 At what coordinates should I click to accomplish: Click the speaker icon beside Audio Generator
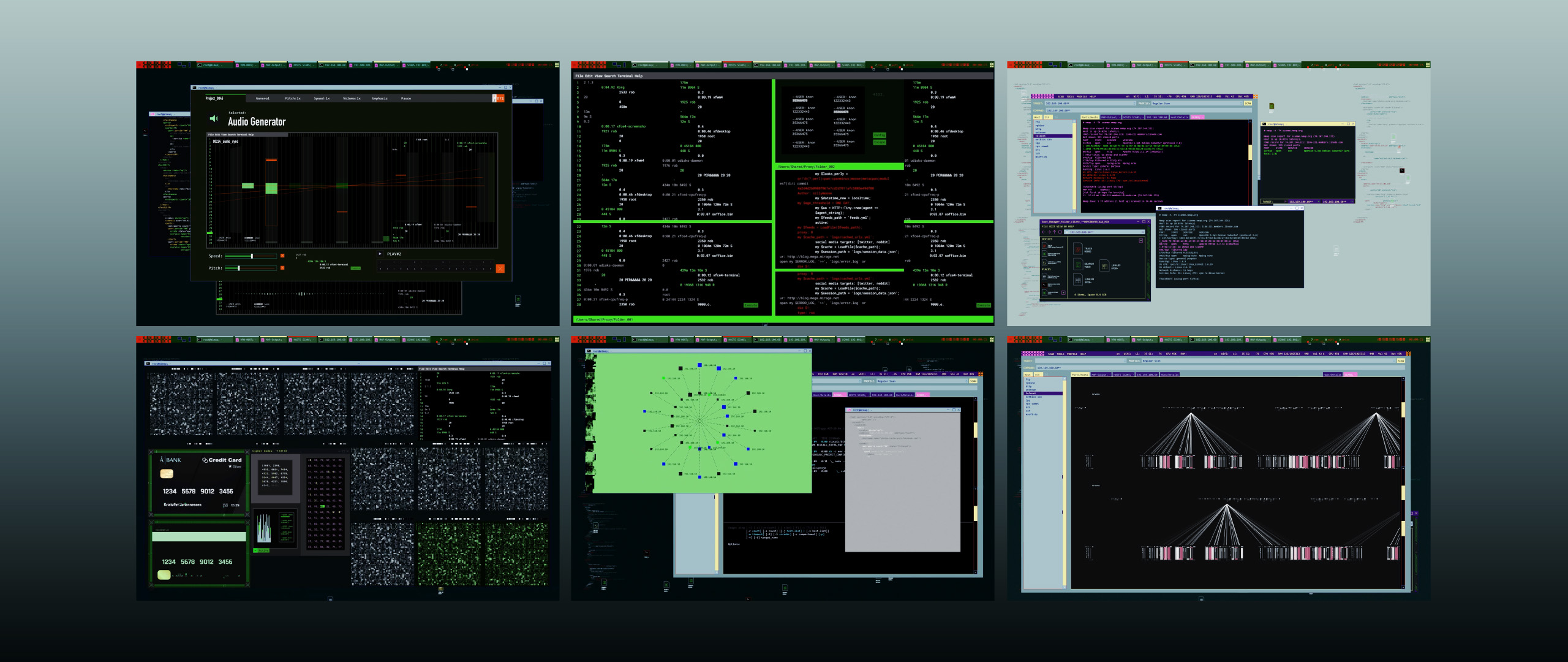click(213, 118)
